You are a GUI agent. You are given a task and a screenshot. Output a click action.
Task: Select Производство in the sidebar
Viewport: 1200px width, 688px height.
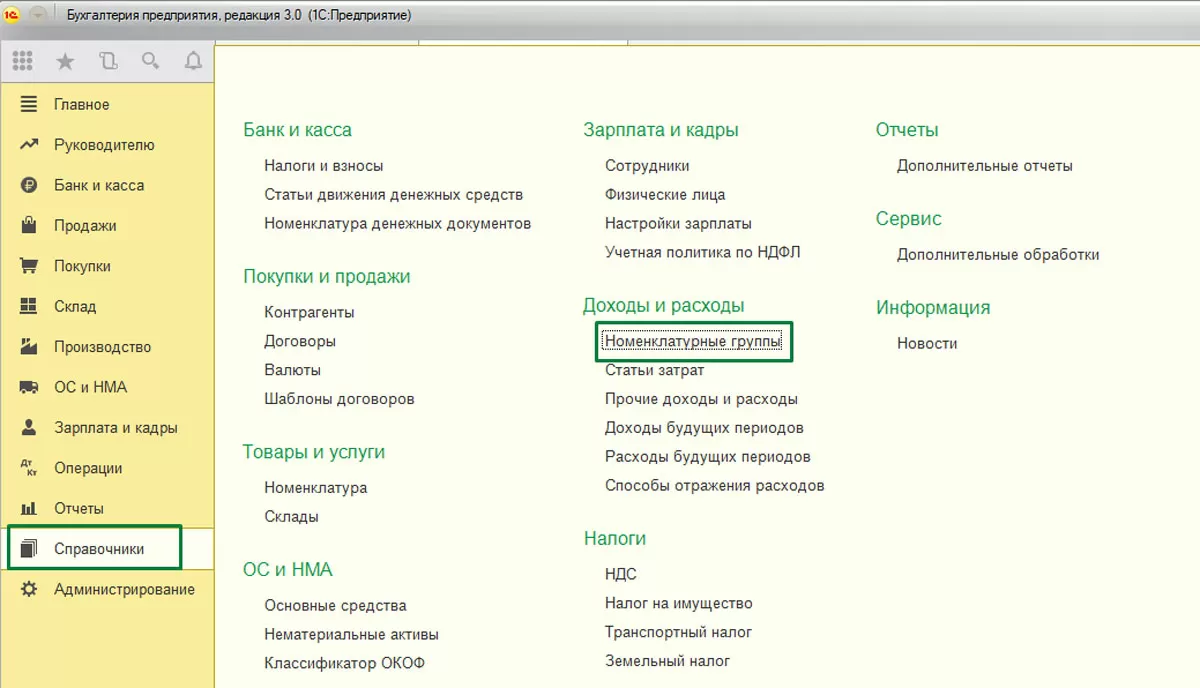click(103, 347)
